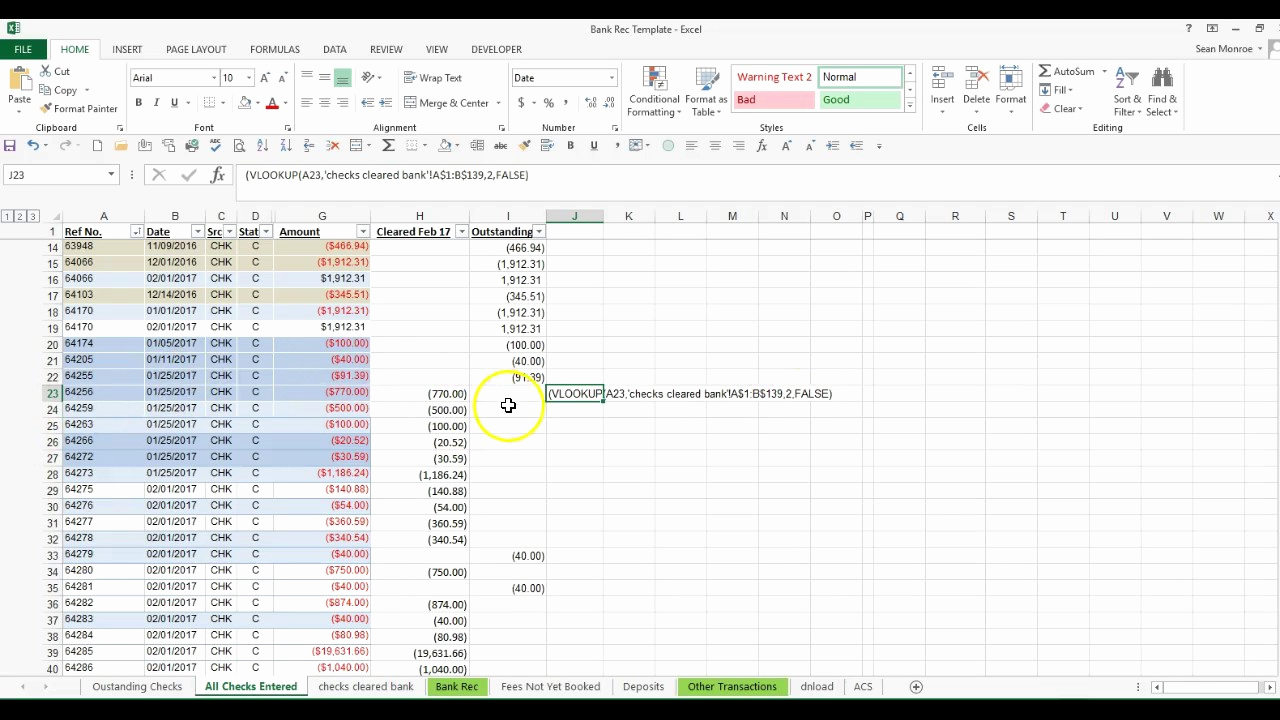The height and width of the screenshot is (720, 1280).
Task: Open the Deposits sheet tab
Action: [x=643, y=686]
